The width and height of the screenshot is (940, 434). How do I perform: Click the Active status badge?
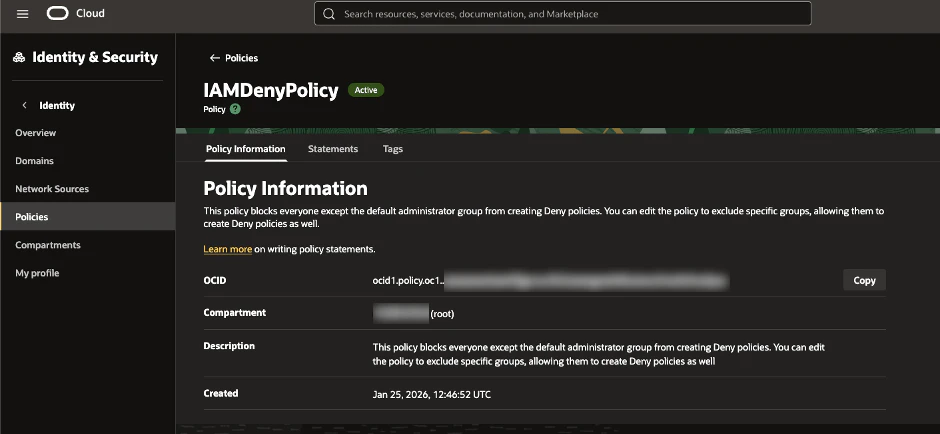coord(366,90)
